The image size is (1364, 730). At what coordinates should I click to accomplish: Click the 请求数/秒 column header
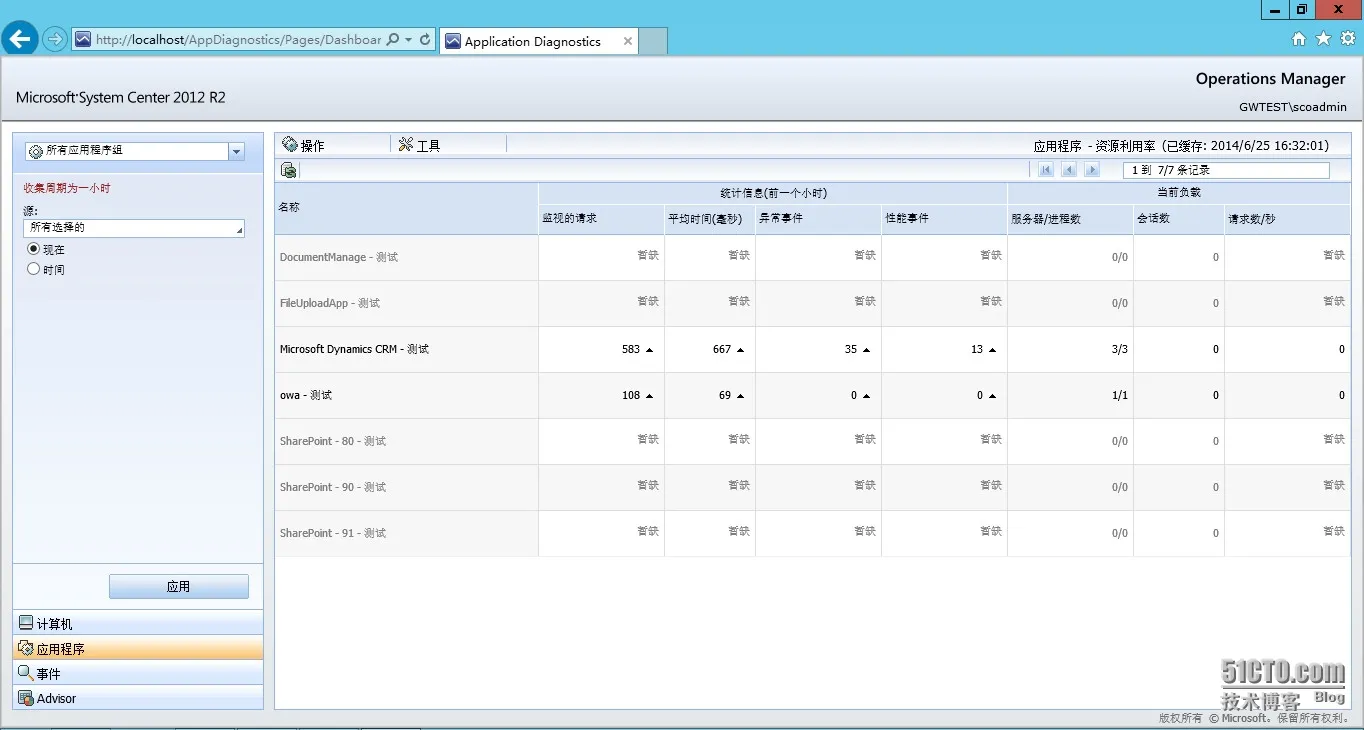point(1288,218)
